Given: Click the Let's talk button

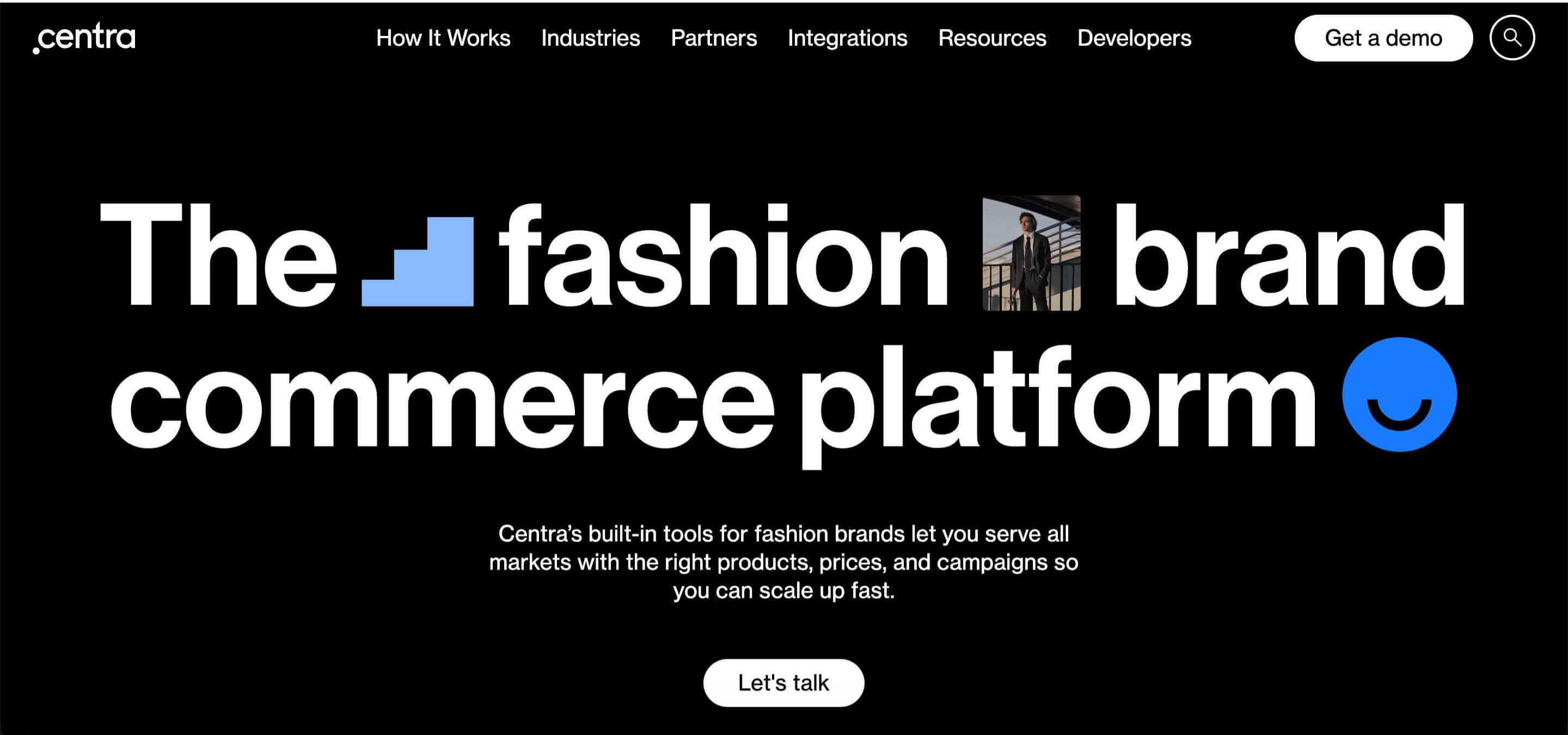Looking at the screenshot, I should click(x=783, y=683).
